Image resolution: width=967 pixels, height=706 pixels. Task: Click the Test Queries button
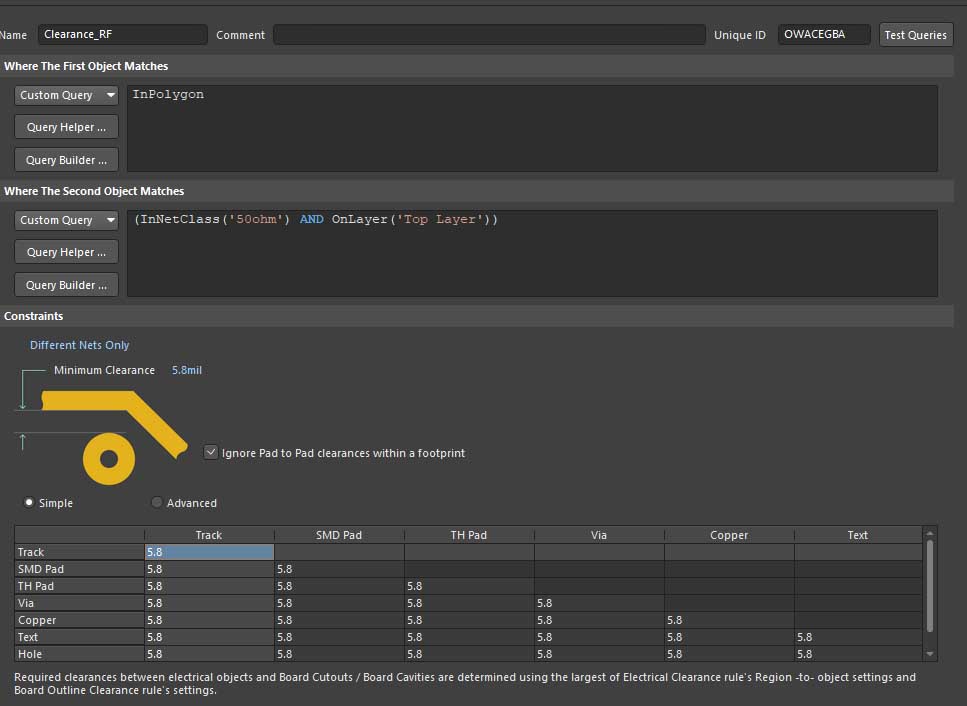pos(915,35)
